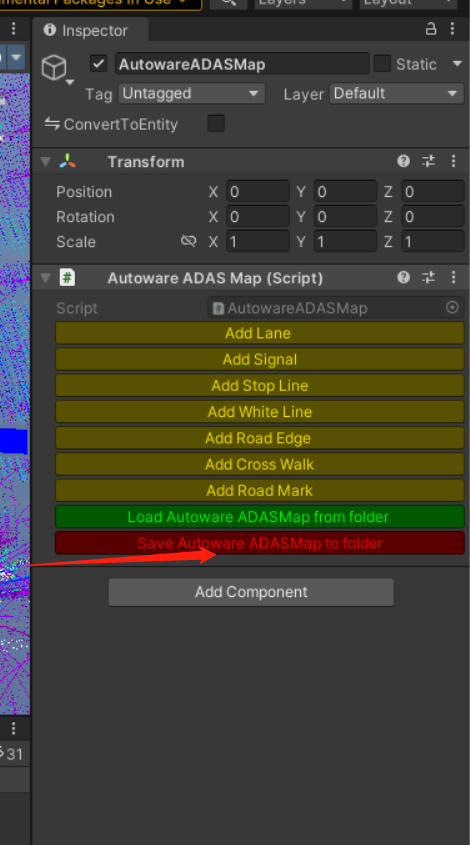Open Autoware ADAS Map script help icon
Viewport: 470px width, 845px height.
point(403,278)
